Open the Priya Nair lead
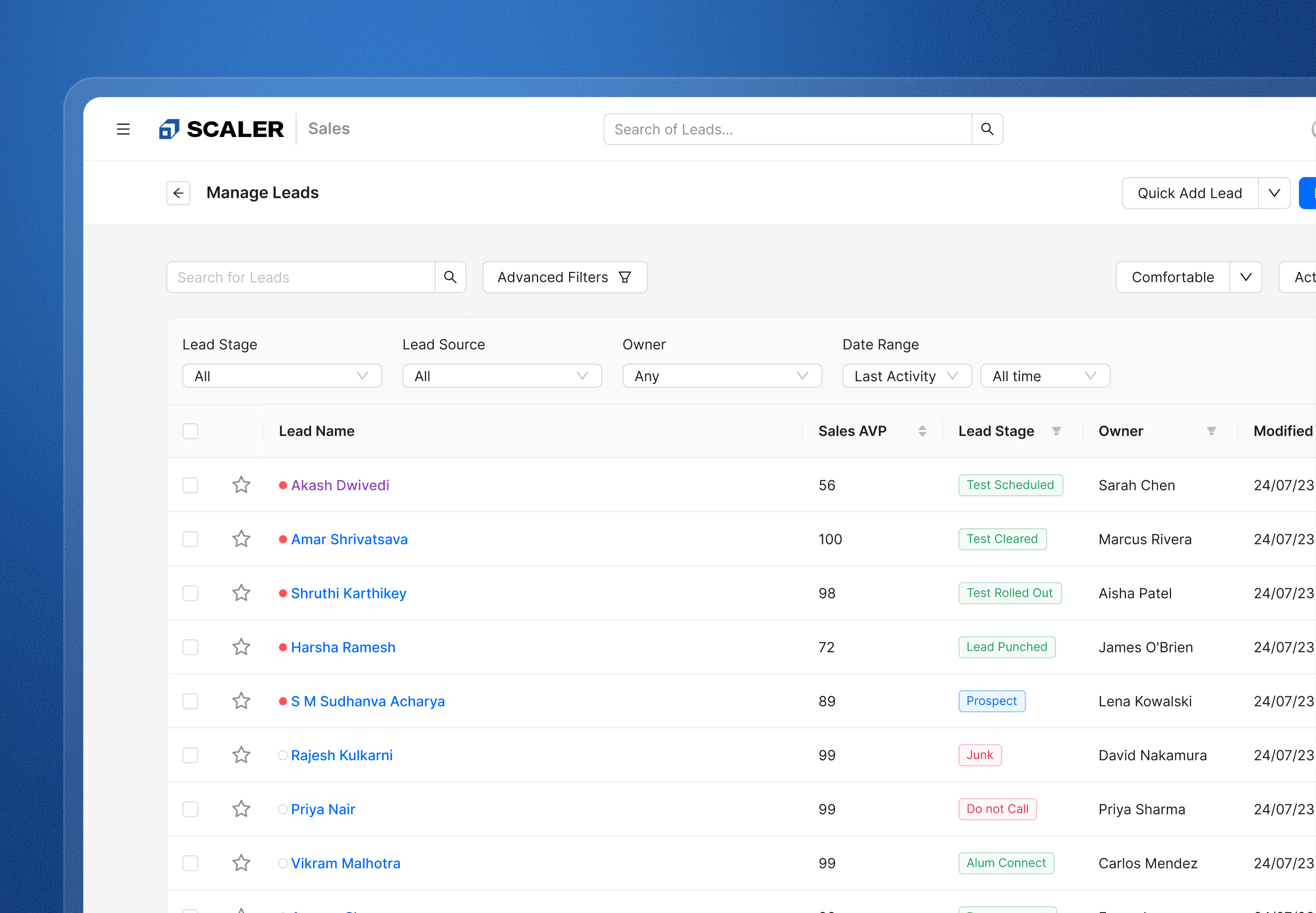Screen dimensions: 1316x913 tap(323, 809)
